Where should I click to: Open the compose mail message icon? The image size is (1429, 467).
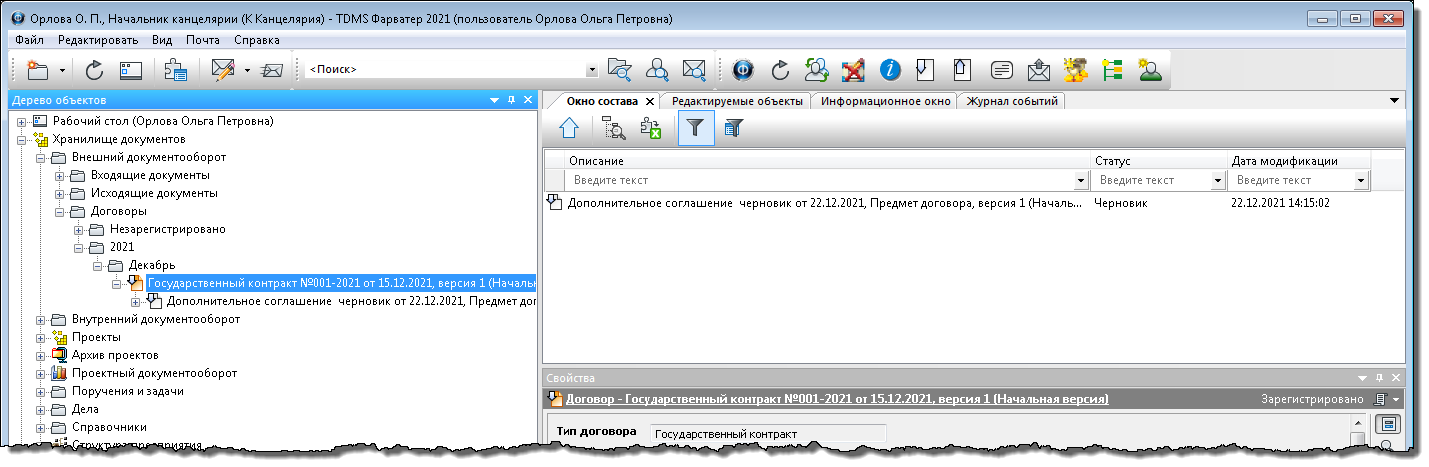click(x=222, y=70)
